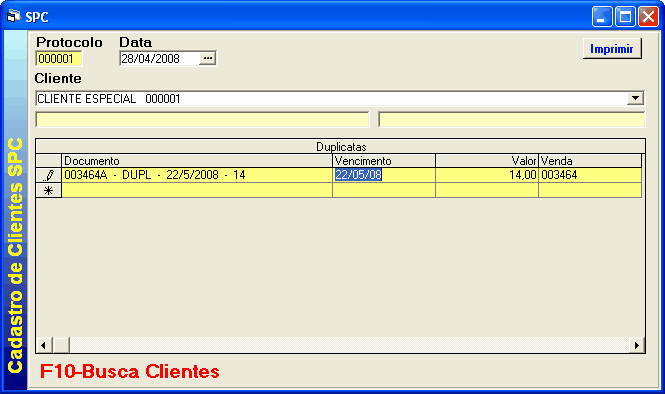
Task: Click the left yellow field below Cliente
Action: tap(202, 120)
